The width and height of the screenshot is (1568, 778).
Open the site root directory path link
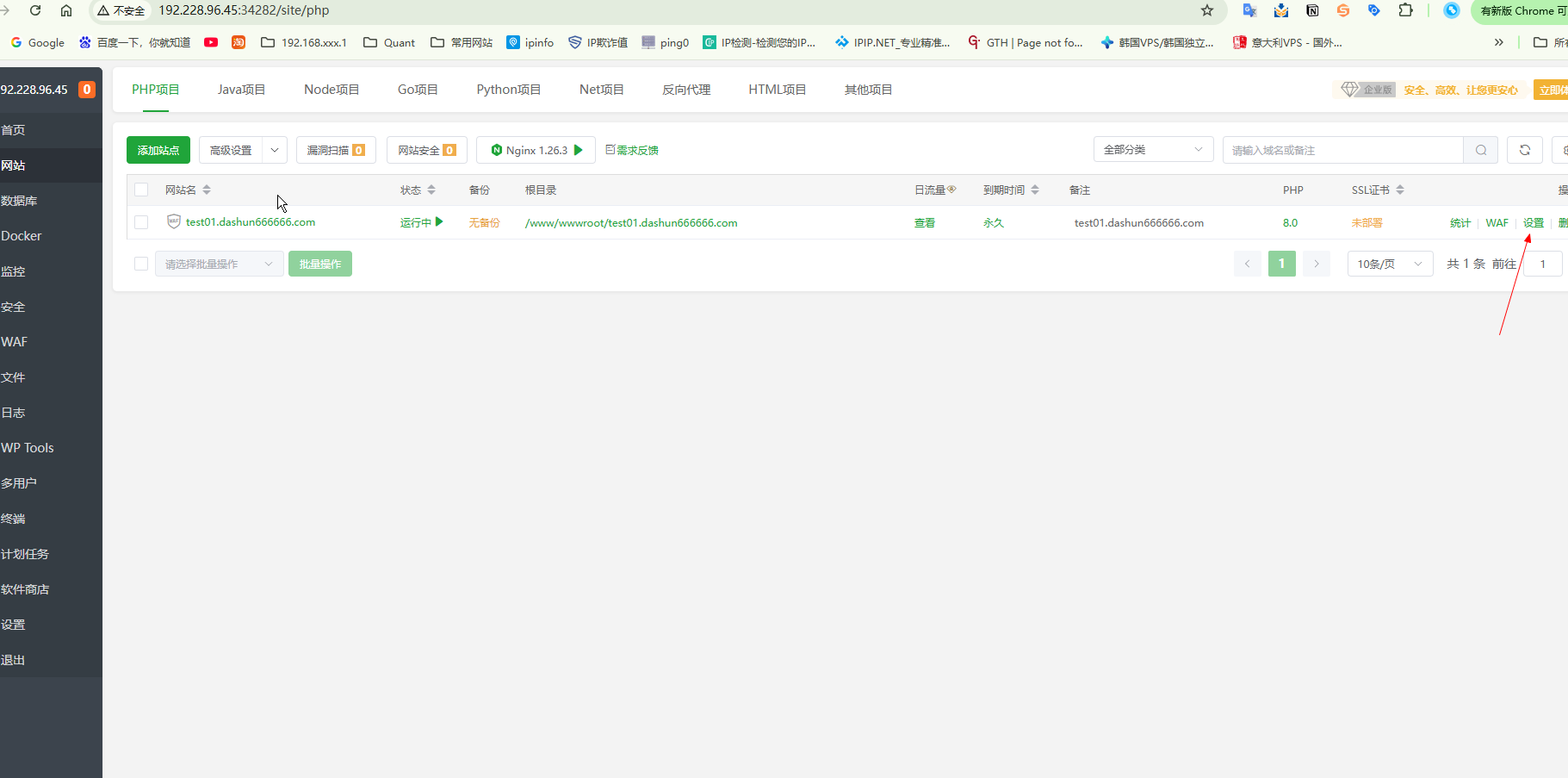coord(631,222)
